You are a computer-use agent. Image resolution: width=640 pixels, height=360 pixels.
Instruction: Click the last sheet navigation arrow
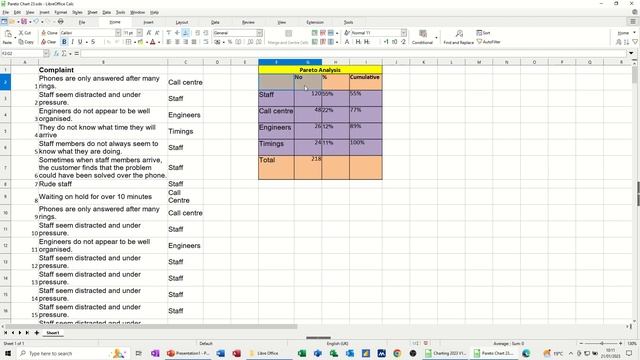(x=27, y=333)
